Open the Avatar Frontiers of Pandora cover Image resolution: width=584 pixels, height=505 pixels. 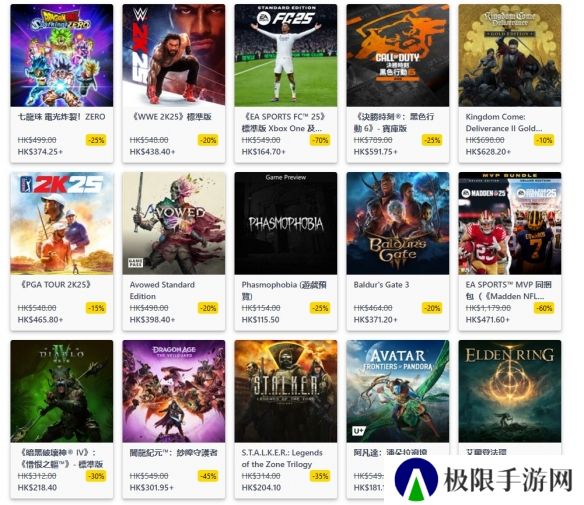(398, 391)
